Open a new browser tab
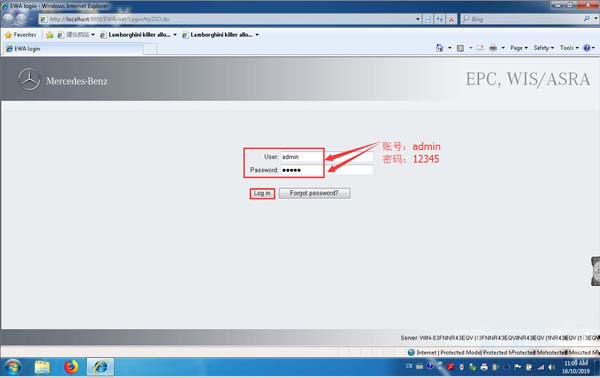 click(x=150, y=49)
